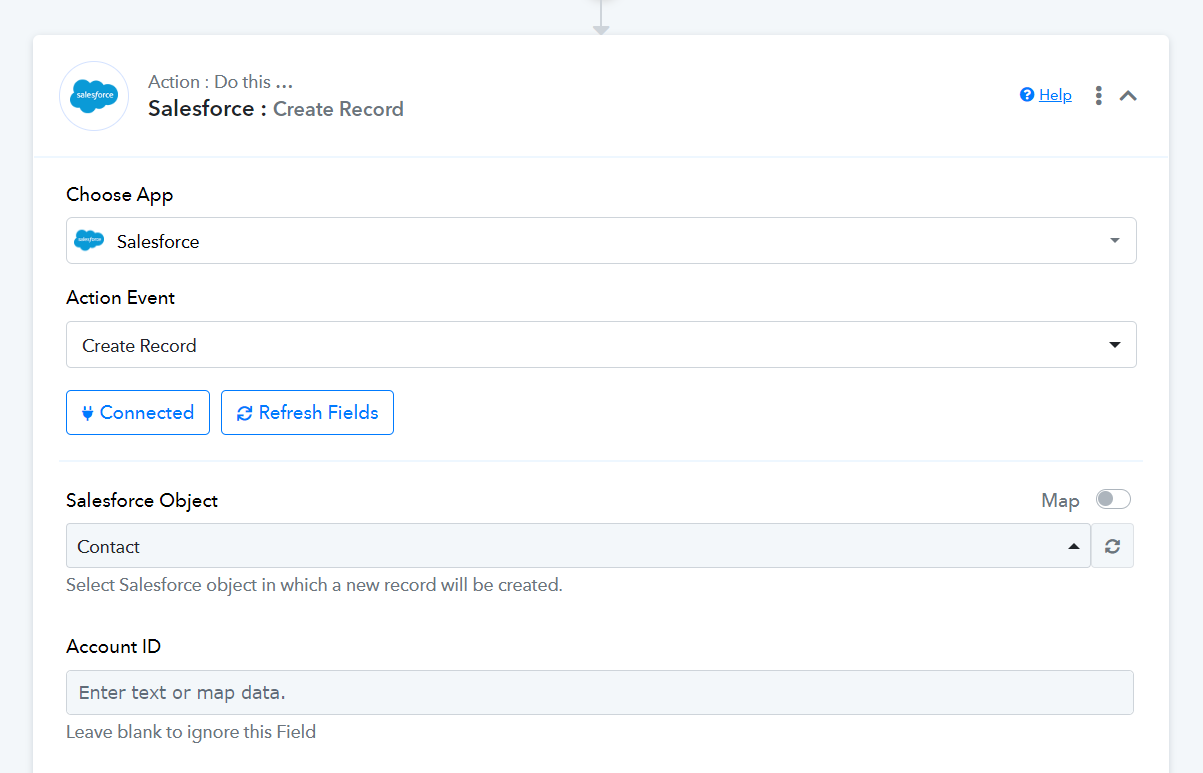
Task: Select the Salesforce text in Choose App
Action: (x=158, y=241)
